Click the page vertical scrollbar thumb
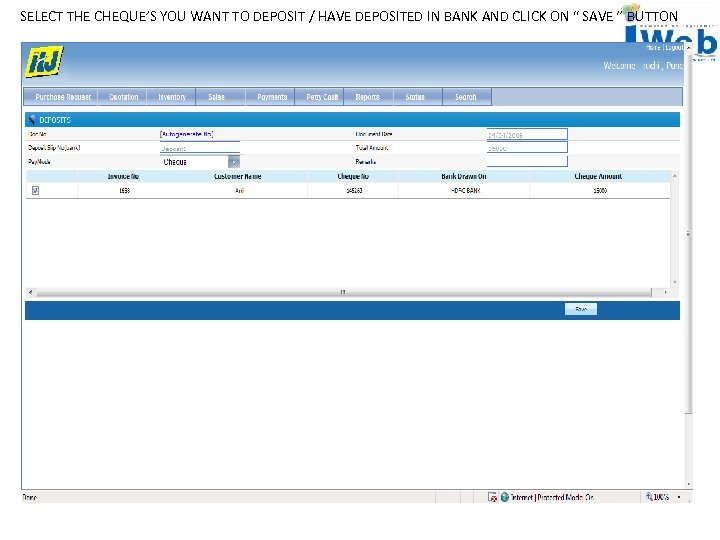The width and height of the screenshot is (720, 540). point(688,233)
